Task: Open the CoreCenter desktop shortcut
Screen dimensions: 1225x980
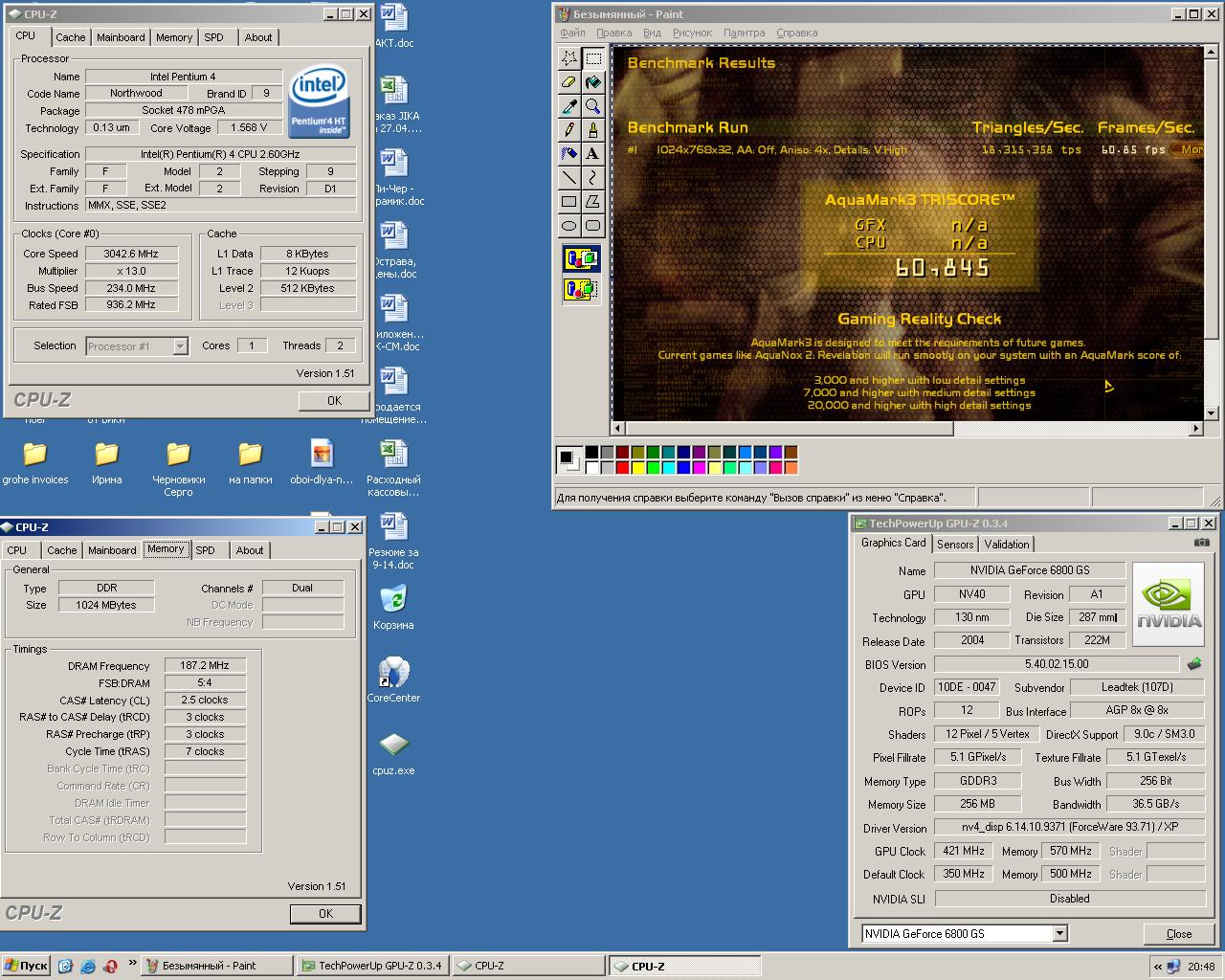Action: [393, 679]
